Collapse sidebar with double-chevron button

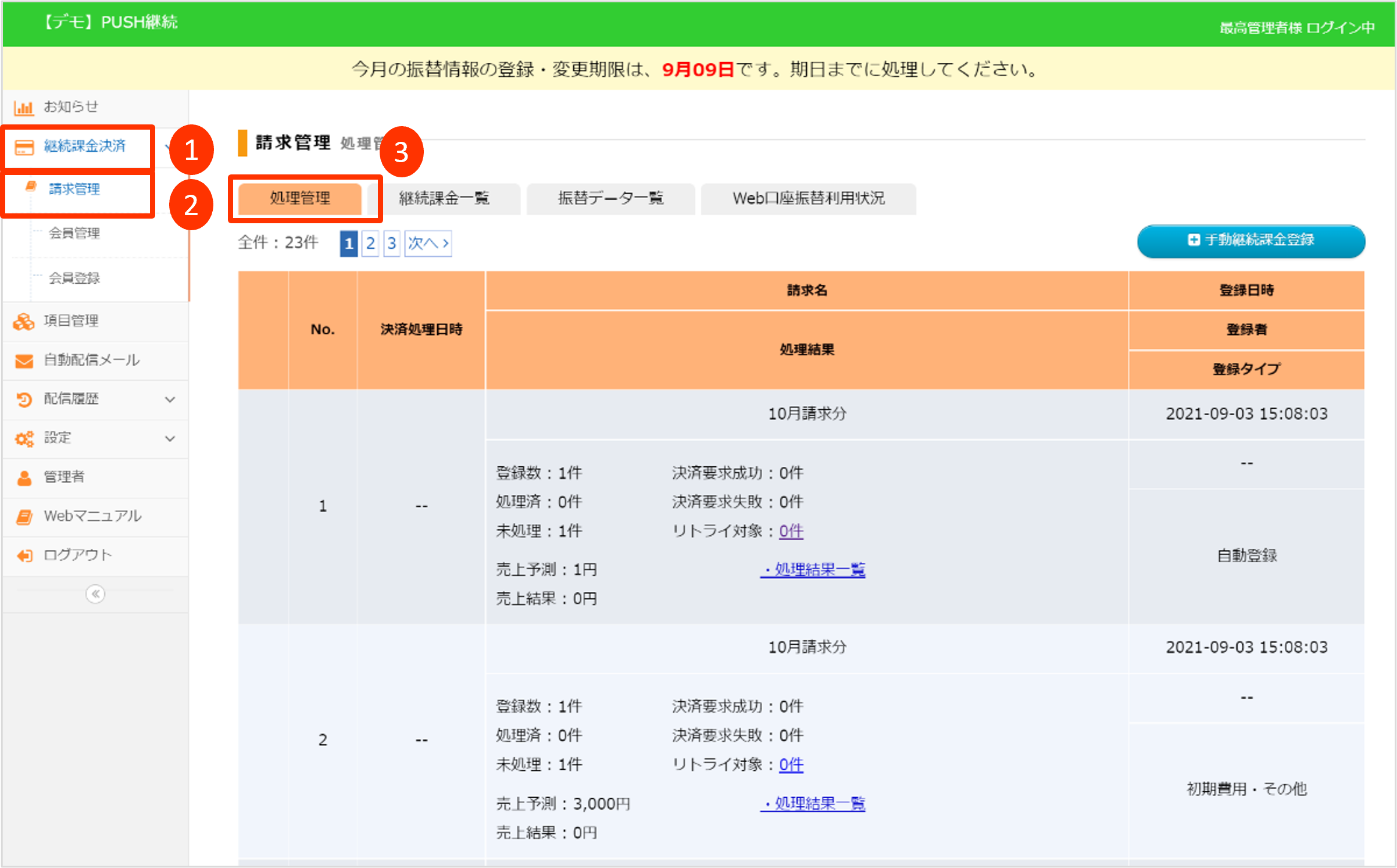(95, 594)
